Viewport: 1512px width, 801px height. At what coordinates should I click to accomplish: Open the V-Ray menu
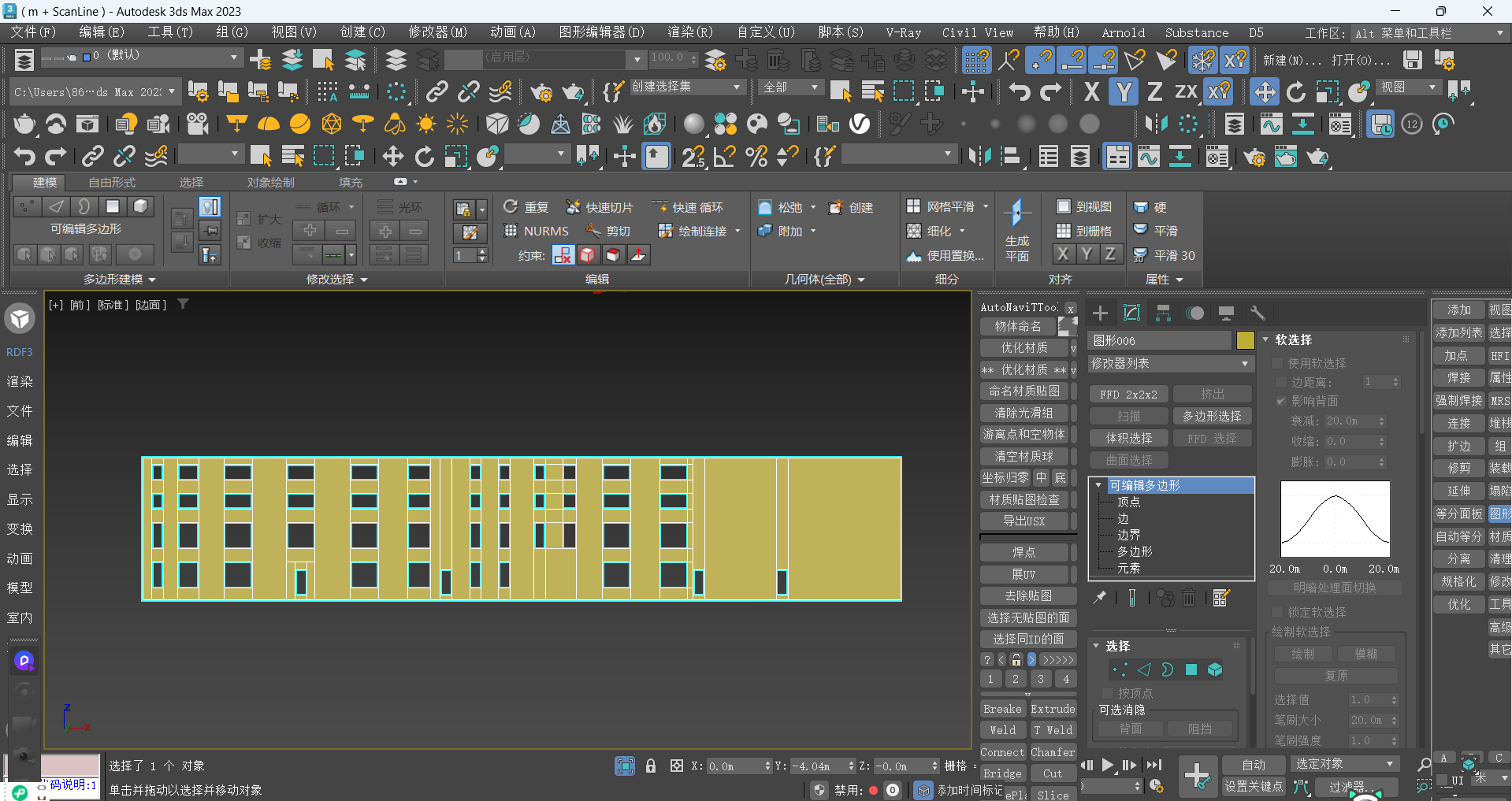pyautogui.click(x=903, y=32)
